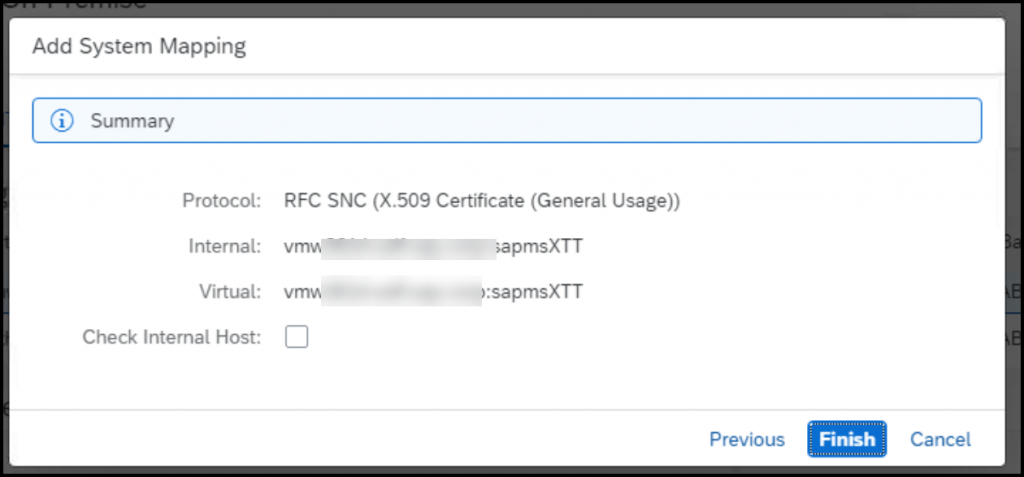
Task: Click the Internal host value ending sapmsXTT
Action: coord(434,246)
